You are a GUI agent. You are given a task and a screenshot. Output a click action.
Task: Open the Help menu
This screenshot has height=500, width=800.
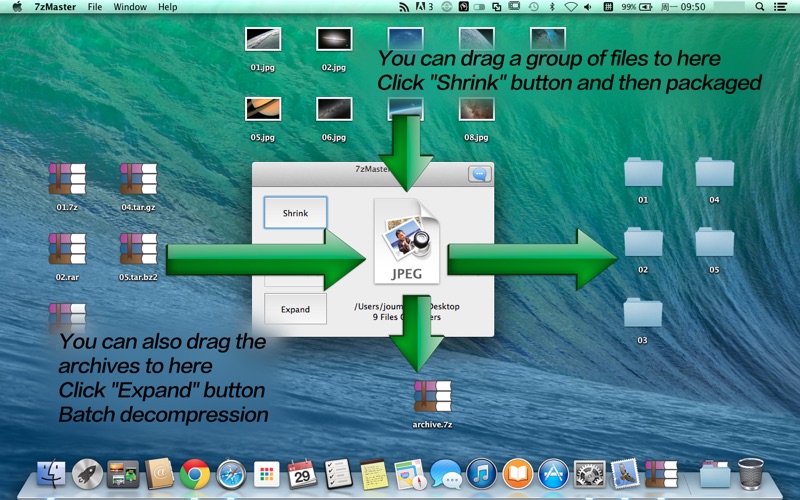[x=167, y=7]
